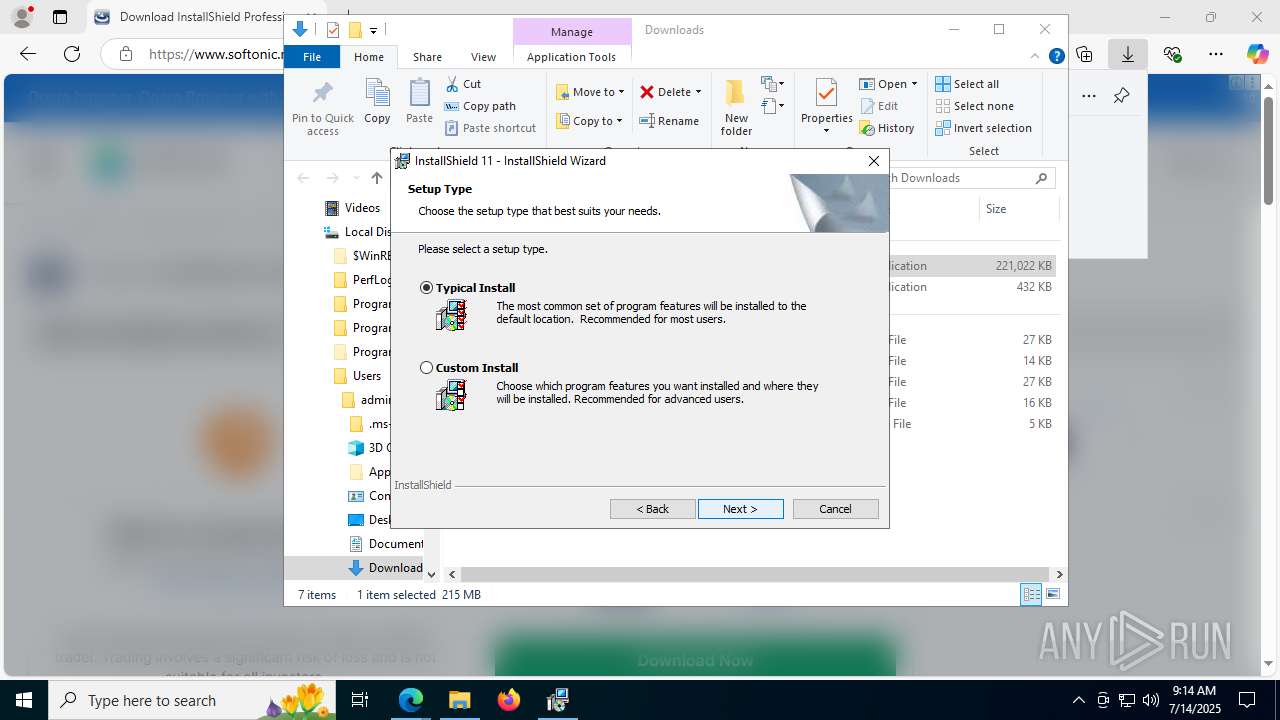Open the File menu in Explorer
Image resolution: width=1280 pixels, height=720 pixels.
[312, 57]
